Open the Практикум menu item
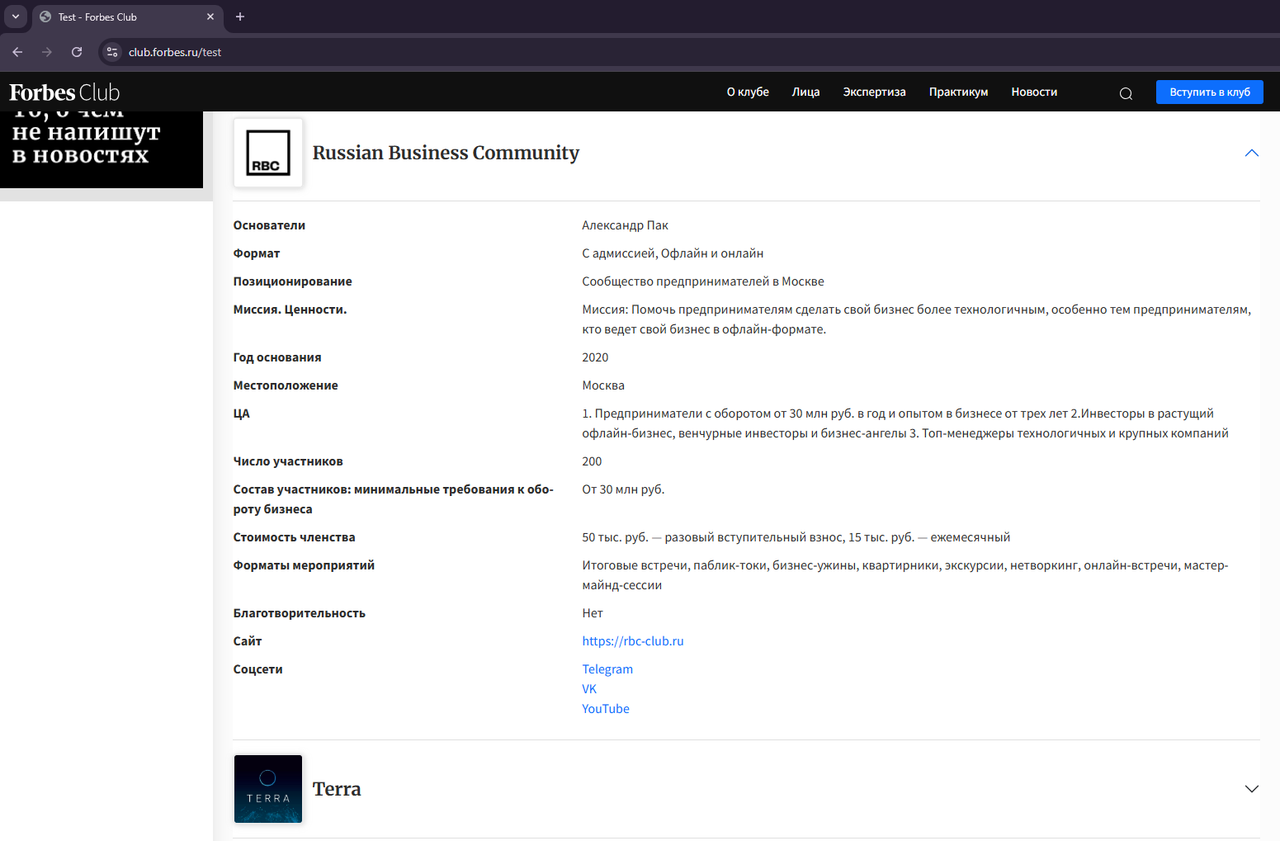 pyautogui.click(x=958, y=92)
